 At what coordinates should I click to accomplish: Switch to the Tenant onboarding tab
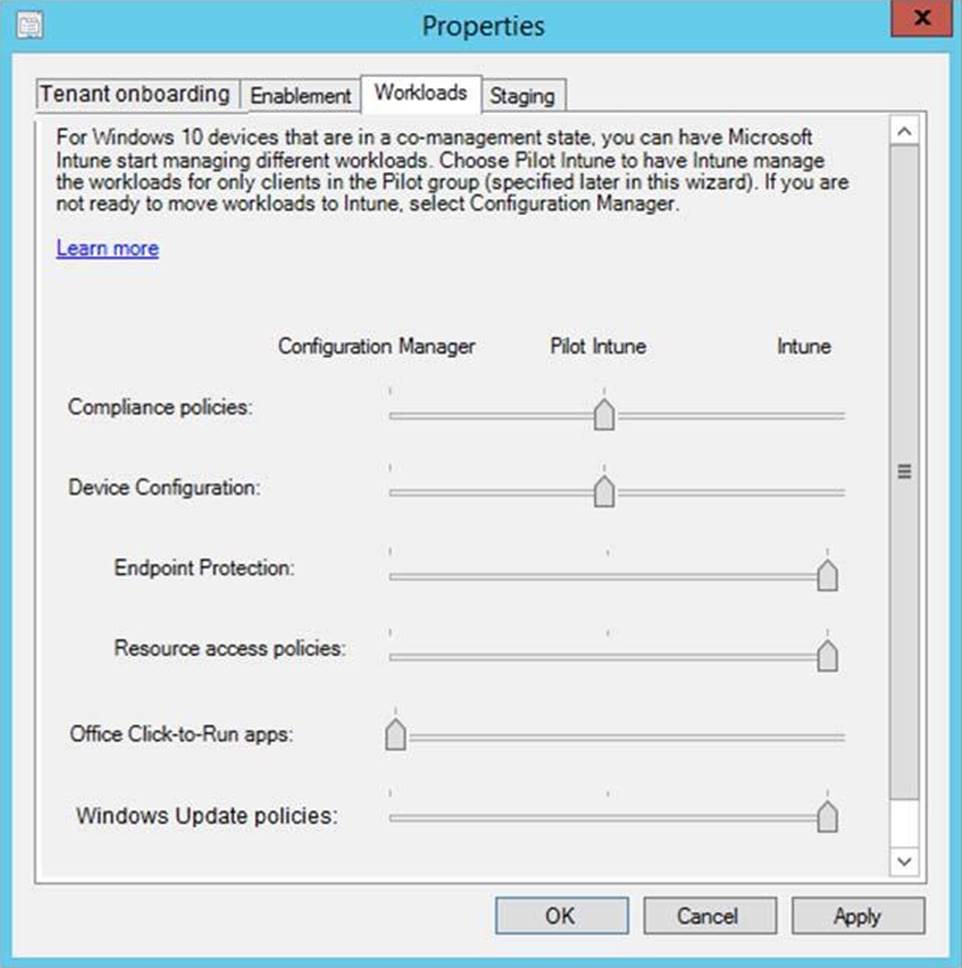pyautogui.click(x=137, y=95)
